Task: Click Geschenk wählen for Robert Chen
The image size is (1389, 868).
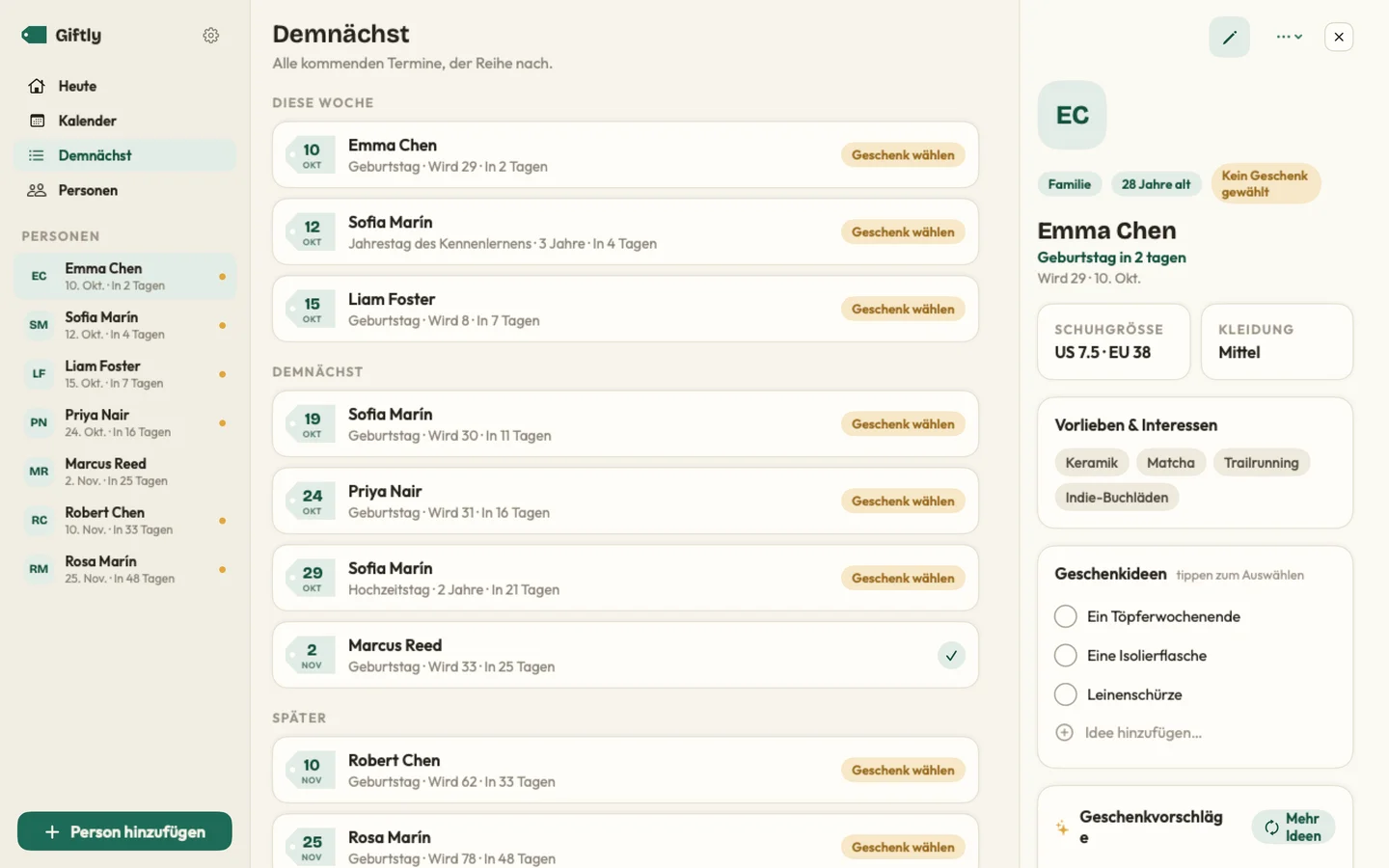Action: (903, 770)
